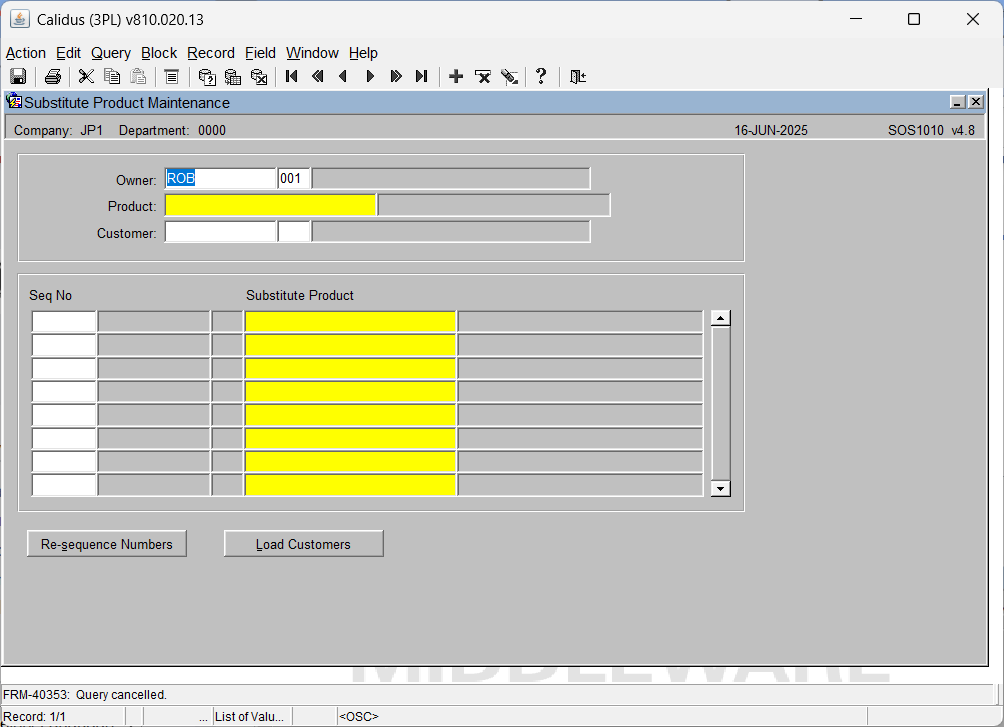Image resolution: width=1004 pixels, height=727 pixels.
Task: Click the last row Substitute Product field
Action: click(350, 485)
